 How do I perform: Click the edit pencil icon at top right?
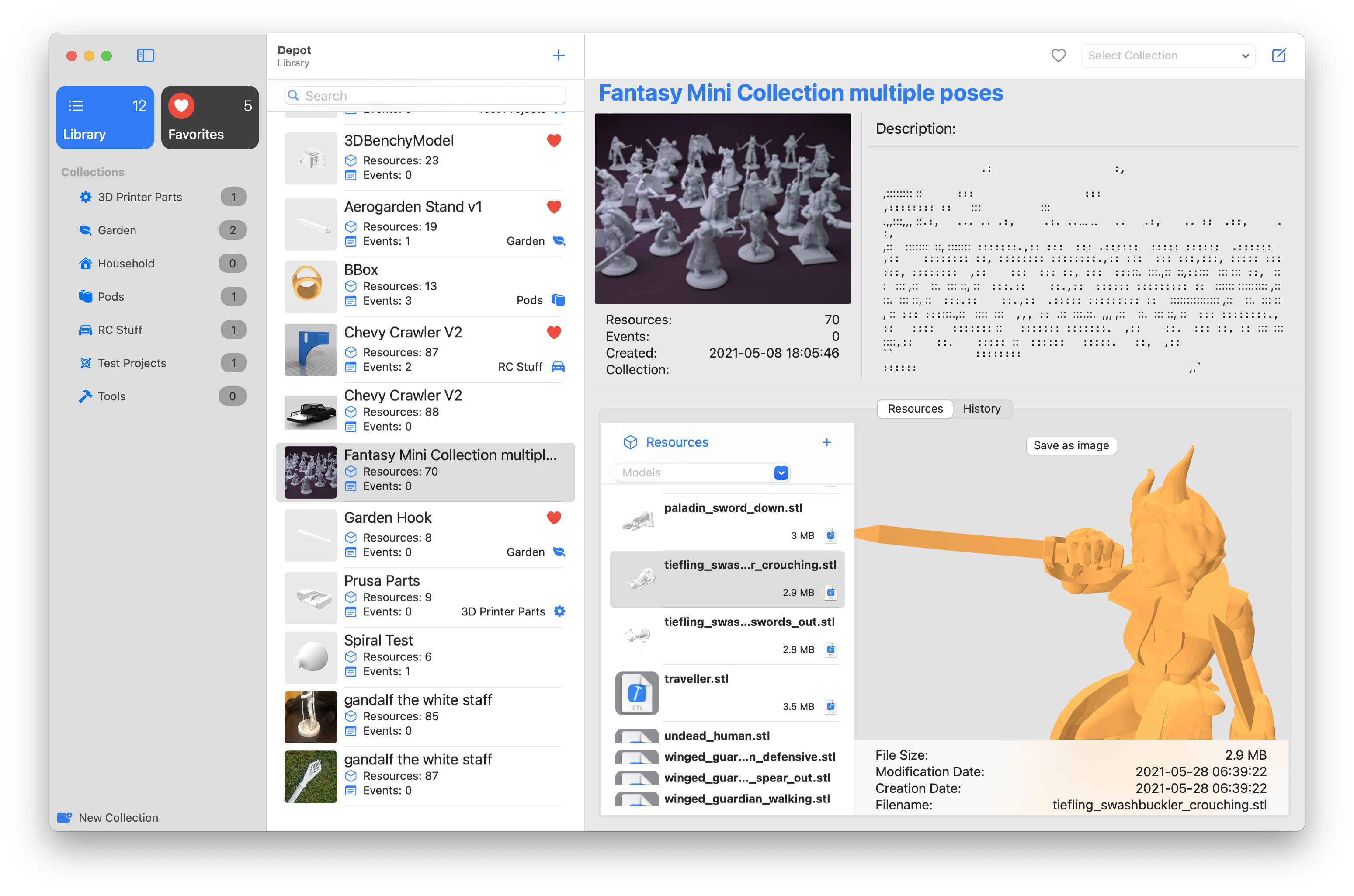pyautogui.click(x=1278, y=56)
